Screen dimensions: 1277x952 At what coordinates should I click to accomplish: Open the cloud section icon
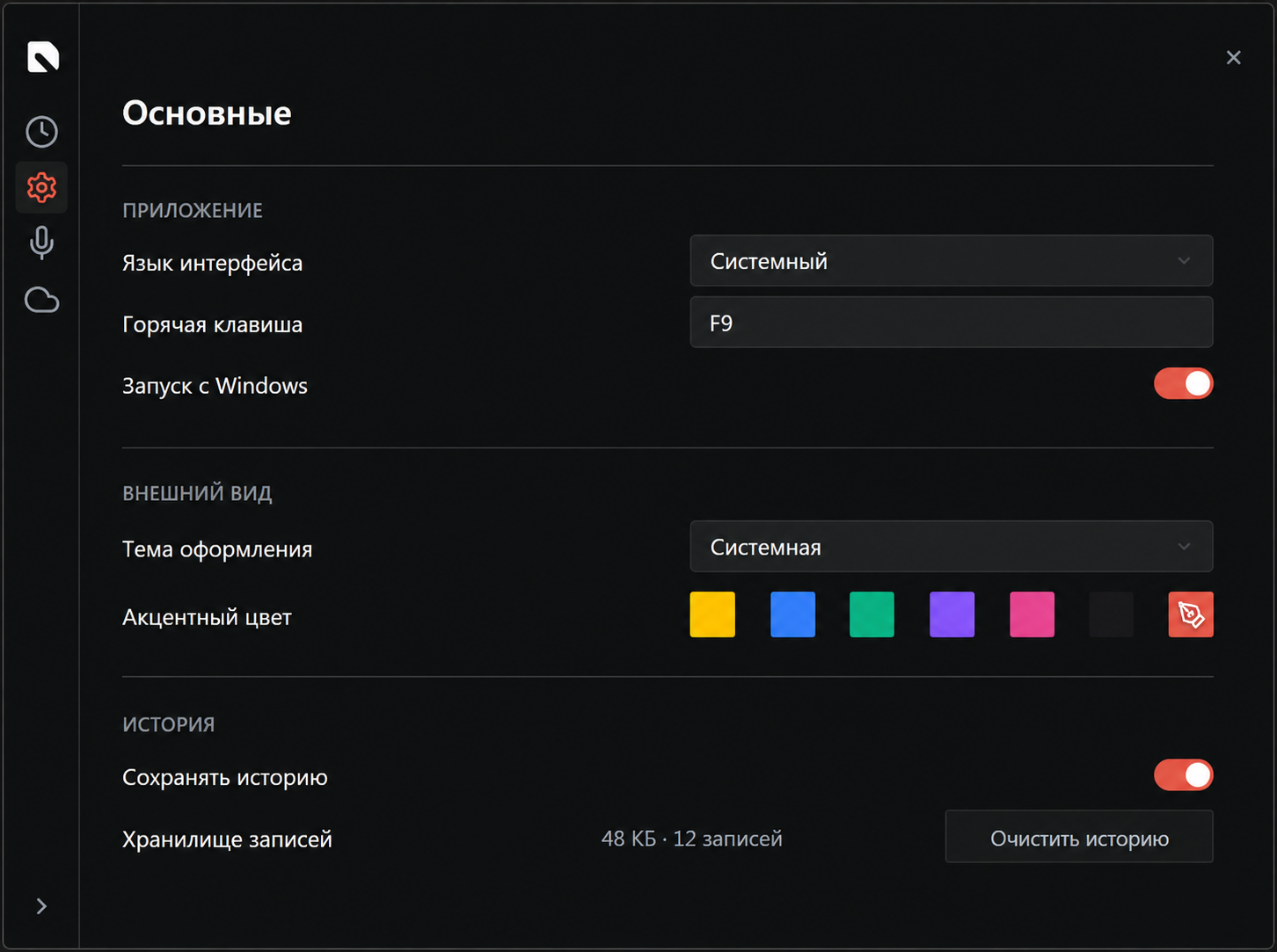tap(41, 301)
